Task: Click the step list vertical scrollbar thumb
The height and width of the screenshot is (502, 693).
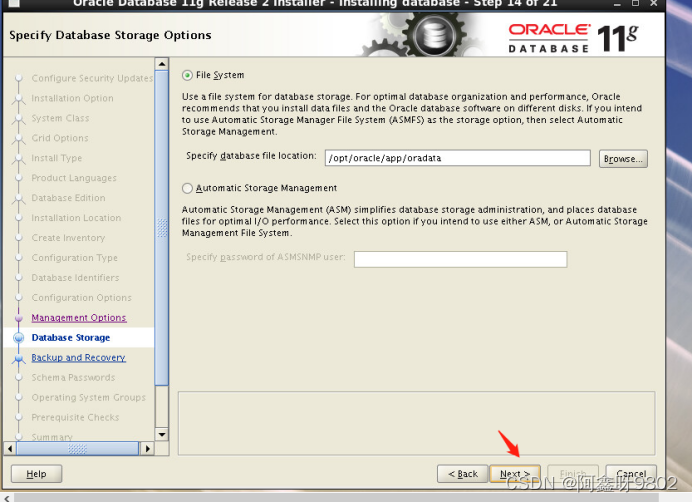Action: click(162, 228)
